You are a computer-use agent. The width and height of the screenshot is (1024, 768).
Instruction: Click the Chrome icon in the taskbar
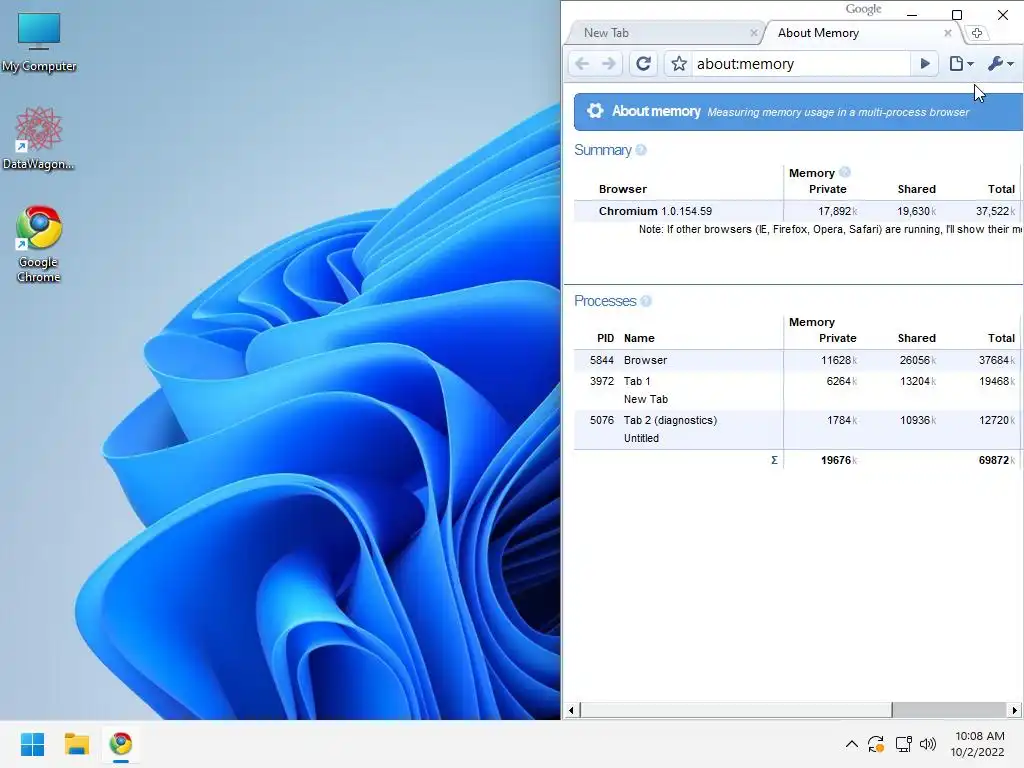click(121, 744)
